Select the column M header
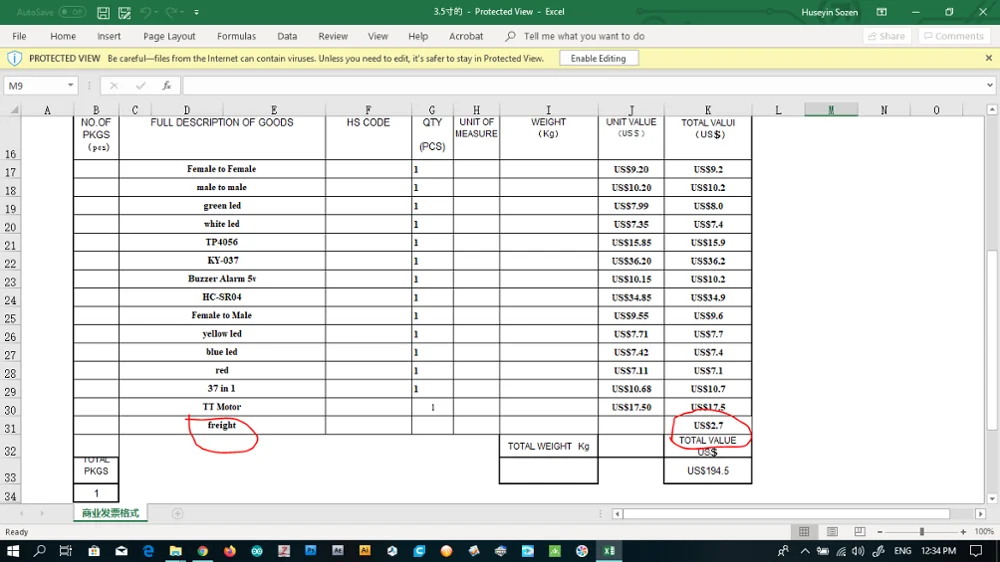Screen dimensions: 1000x562 click(831, 110)
